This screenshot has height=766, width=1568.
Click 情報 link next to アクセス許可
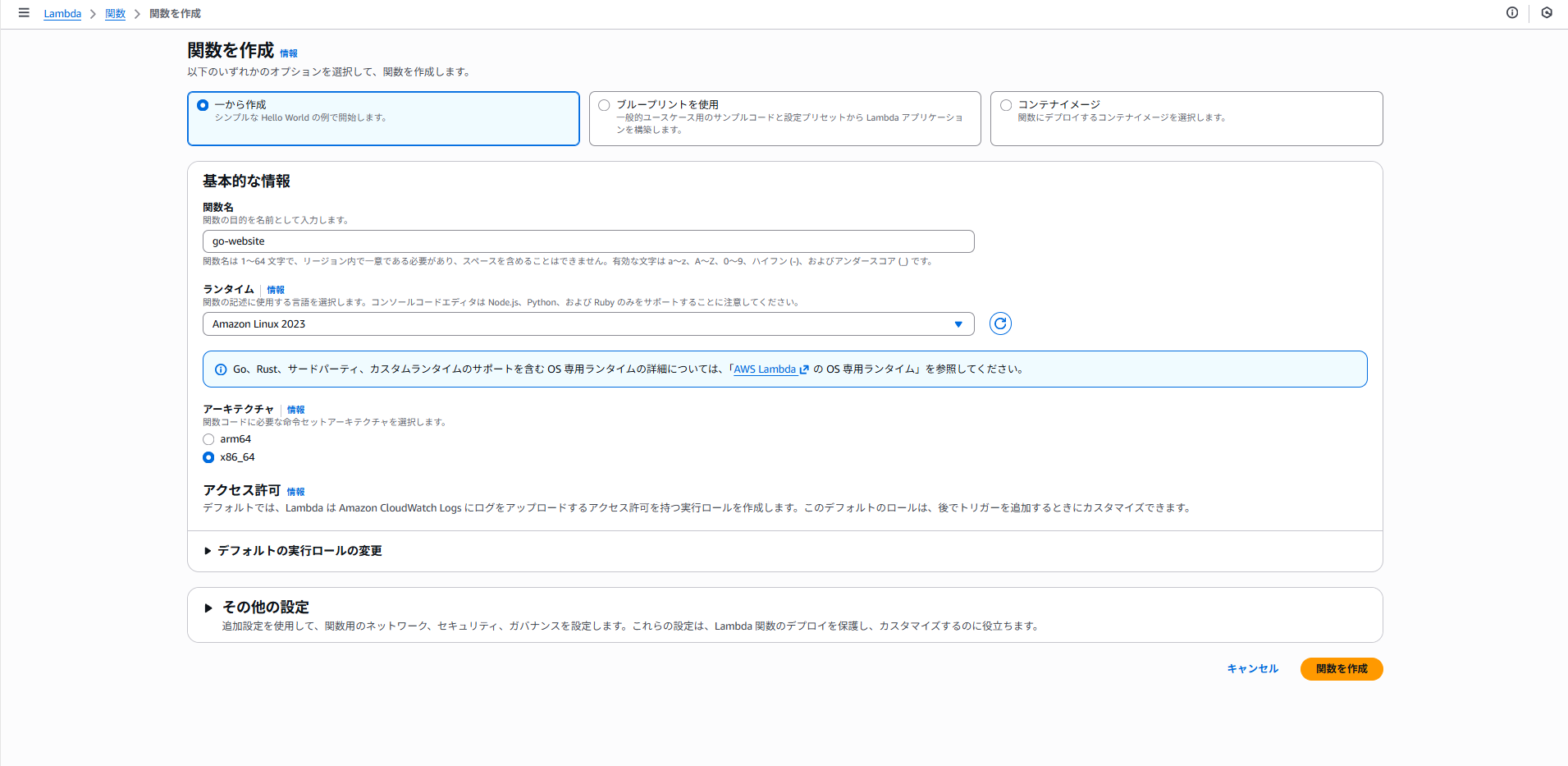[x=295, y=492]
